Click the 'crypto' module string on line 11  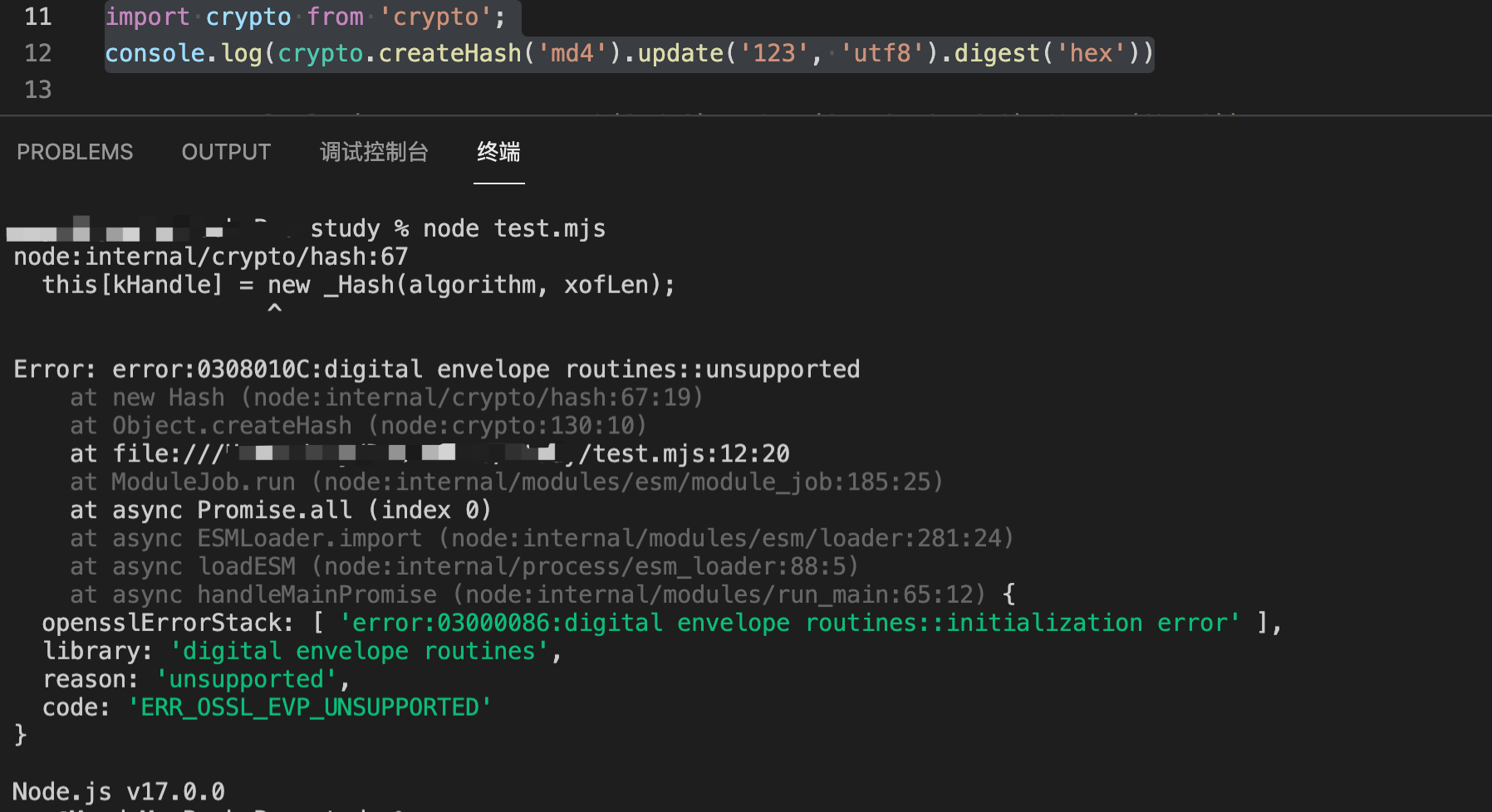436,17
